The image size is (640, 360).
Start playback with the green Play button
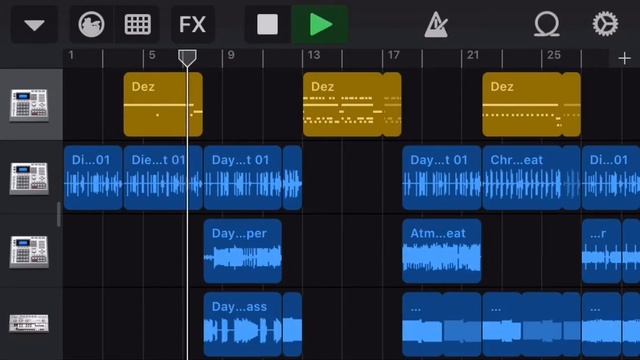pos(320,24)
